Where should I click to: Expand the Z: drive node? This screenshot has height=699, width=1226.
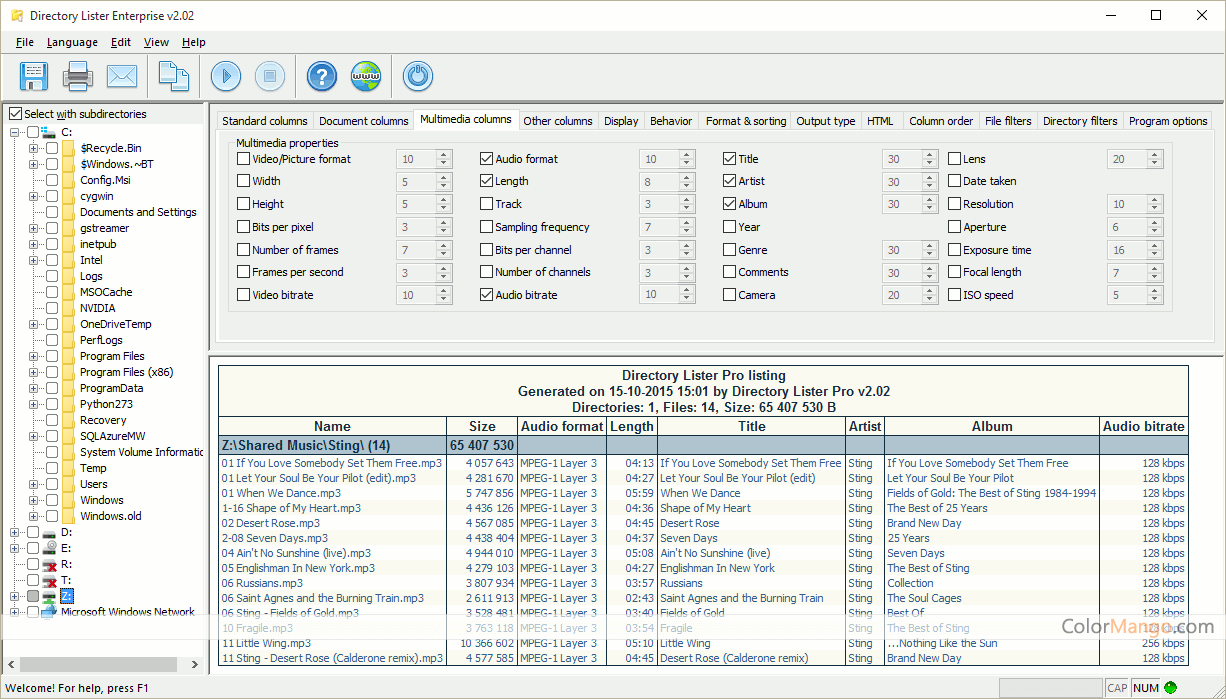[x=15, y=596]
